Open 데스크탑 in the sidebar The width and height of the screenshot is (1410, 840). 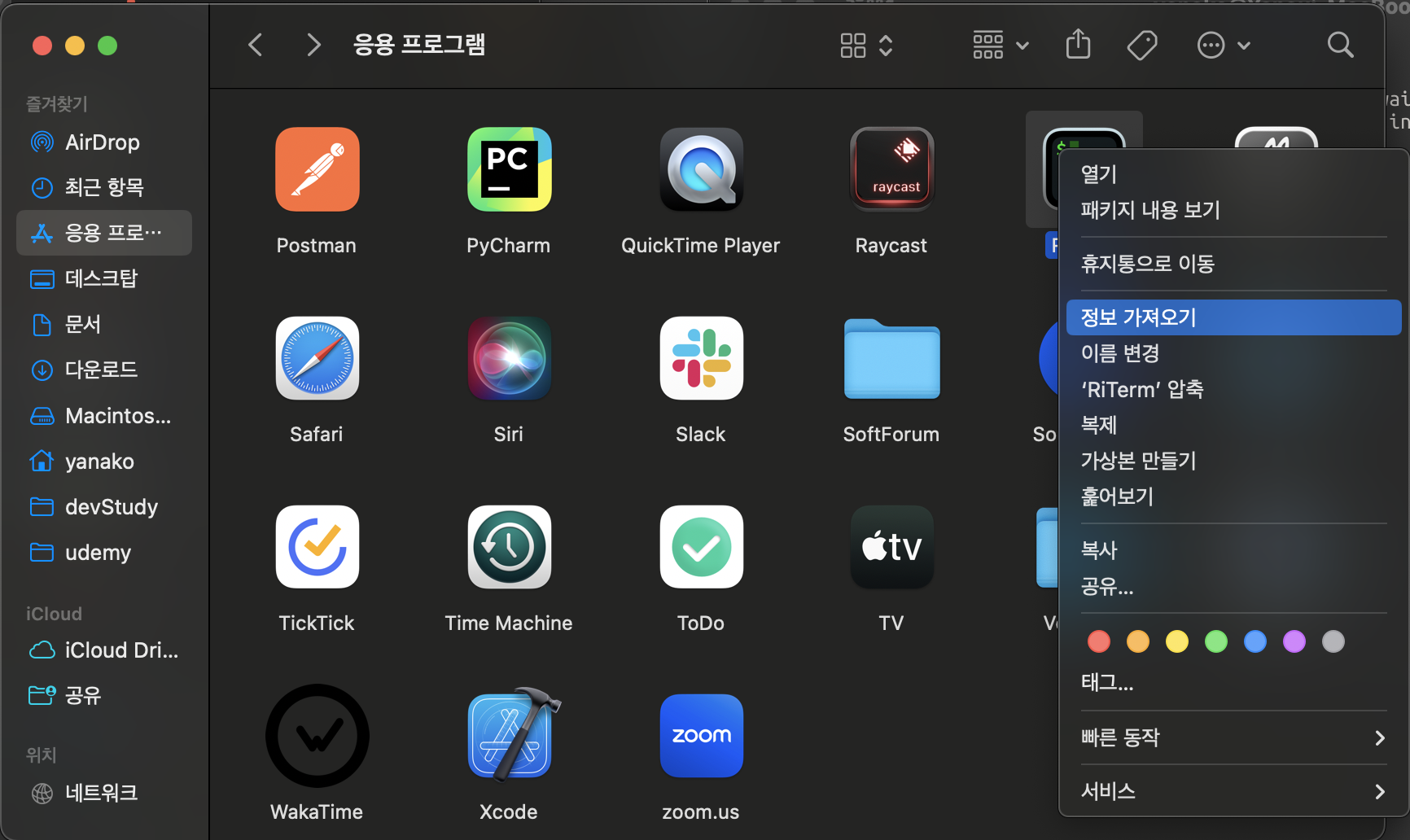104,279
